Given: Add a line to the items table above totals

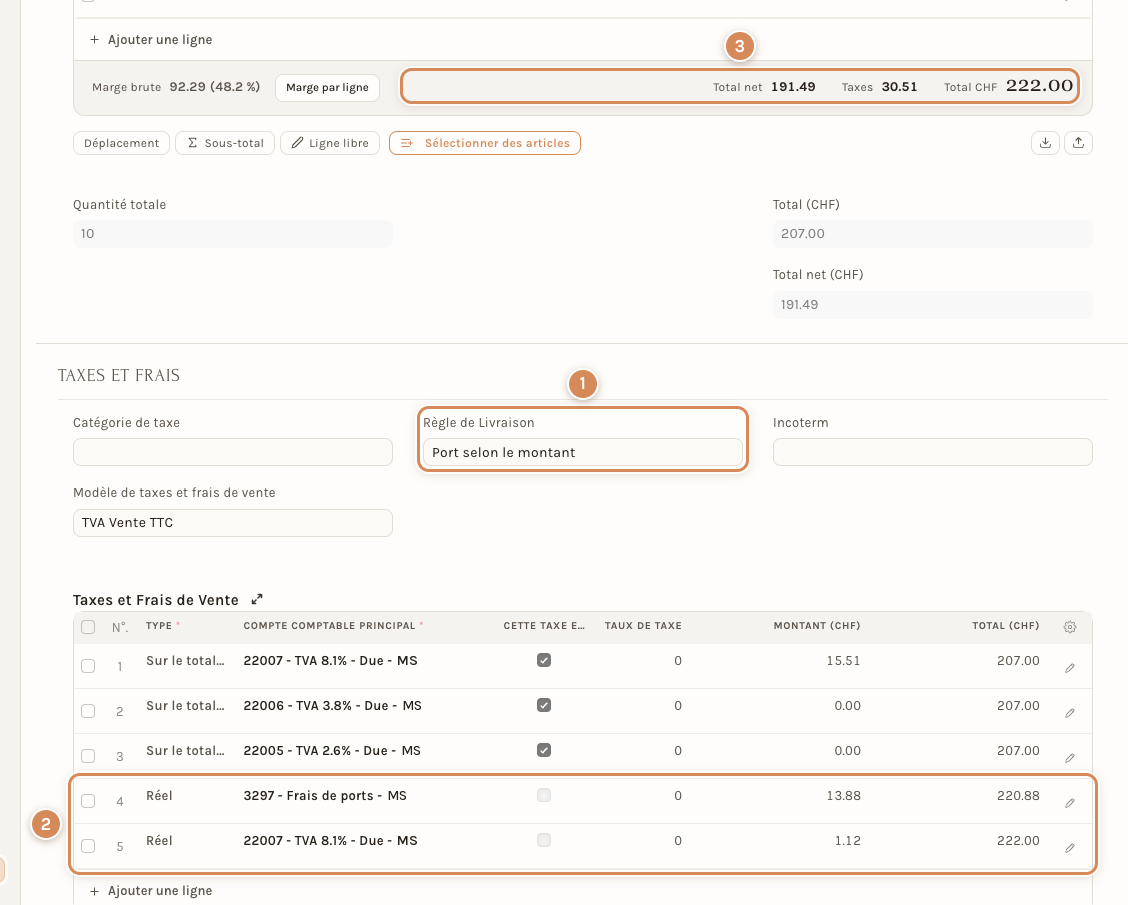Looking at the screenshot, I should pyautogui.click(x=151, y=40).
